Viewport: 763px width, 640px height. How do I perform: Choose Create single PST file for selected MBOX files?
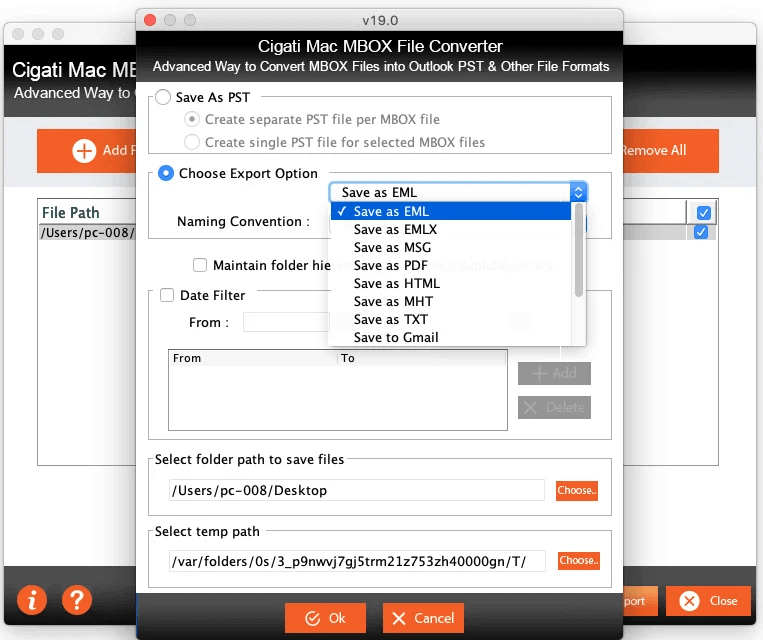pyautogui.click(x=192, y=142)
